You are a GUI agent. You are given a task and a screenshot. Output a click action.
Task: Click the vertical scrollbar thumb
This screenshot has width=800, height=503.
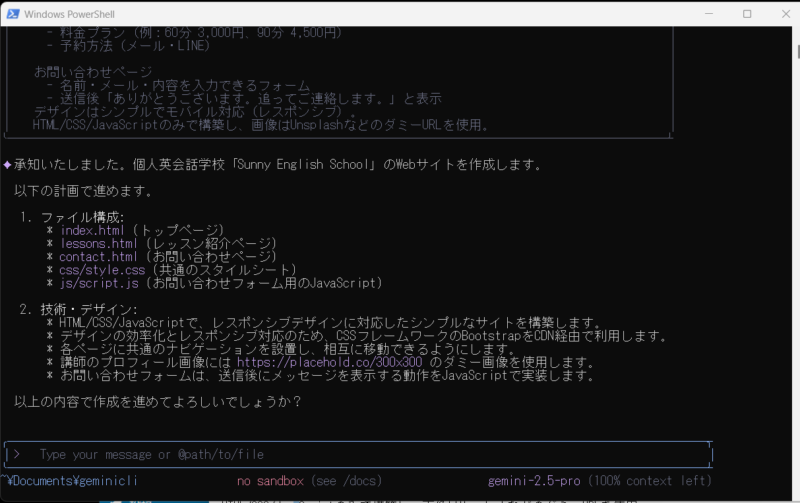point(798,52)
